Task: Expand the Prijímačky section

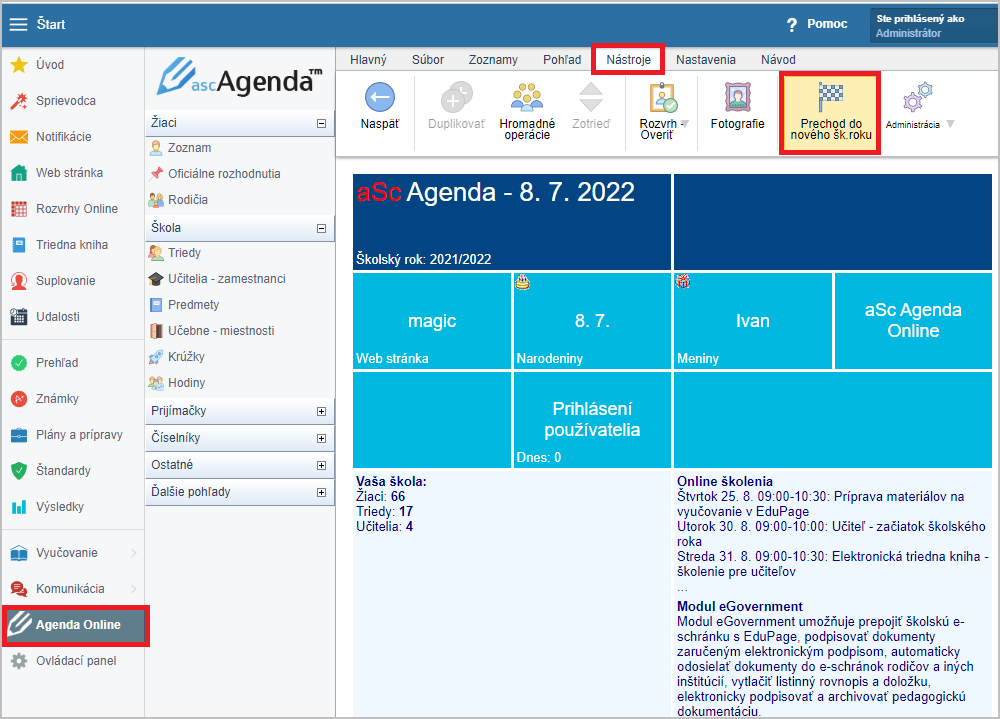Action: pos(321,411)
